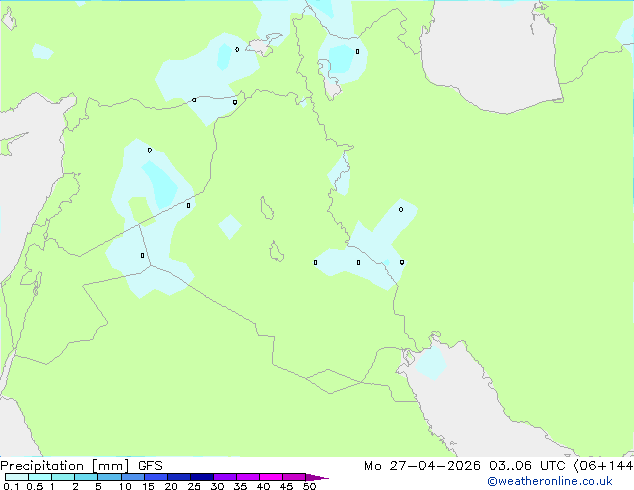Click the 0.5–1 mm legend swatch

tap(40, 477)
